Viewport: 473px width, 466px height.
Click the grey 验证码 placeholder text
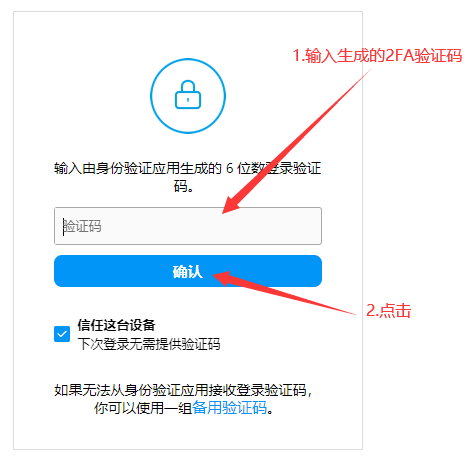[83, 226]
